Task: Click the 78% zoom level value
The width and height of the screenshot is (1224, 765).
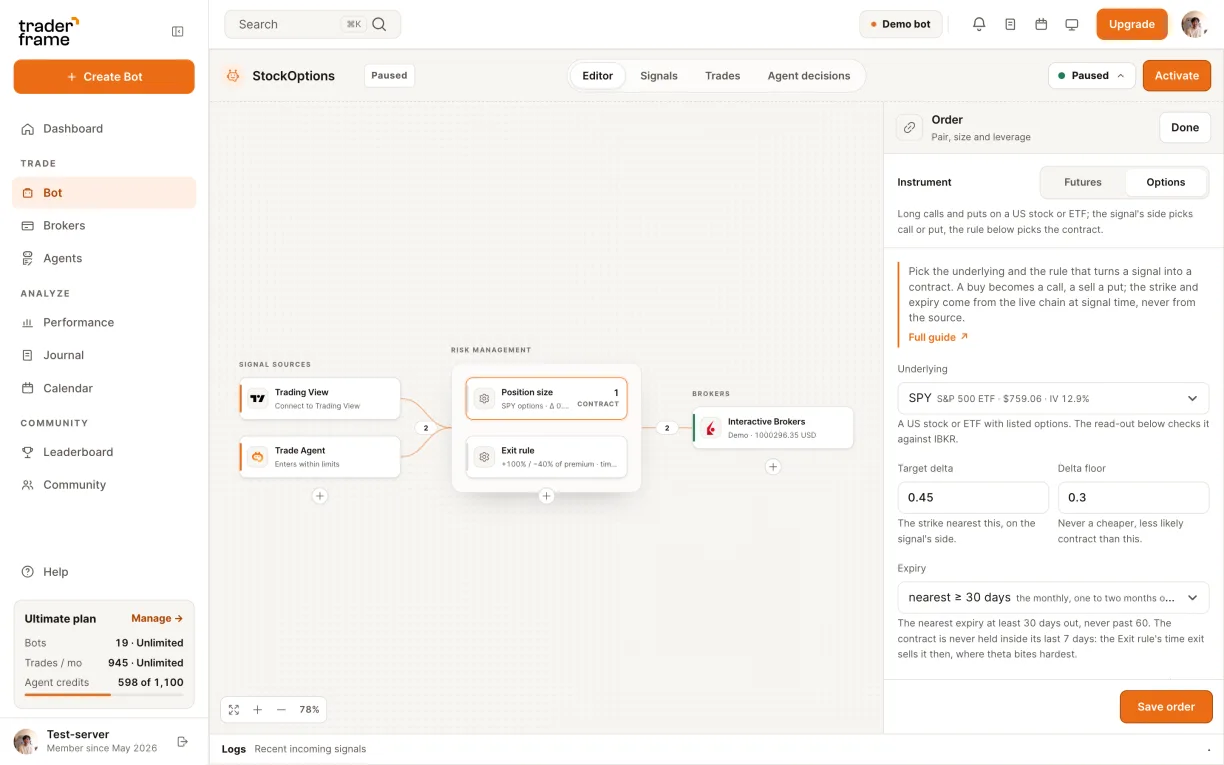Action: coord(309,709)
